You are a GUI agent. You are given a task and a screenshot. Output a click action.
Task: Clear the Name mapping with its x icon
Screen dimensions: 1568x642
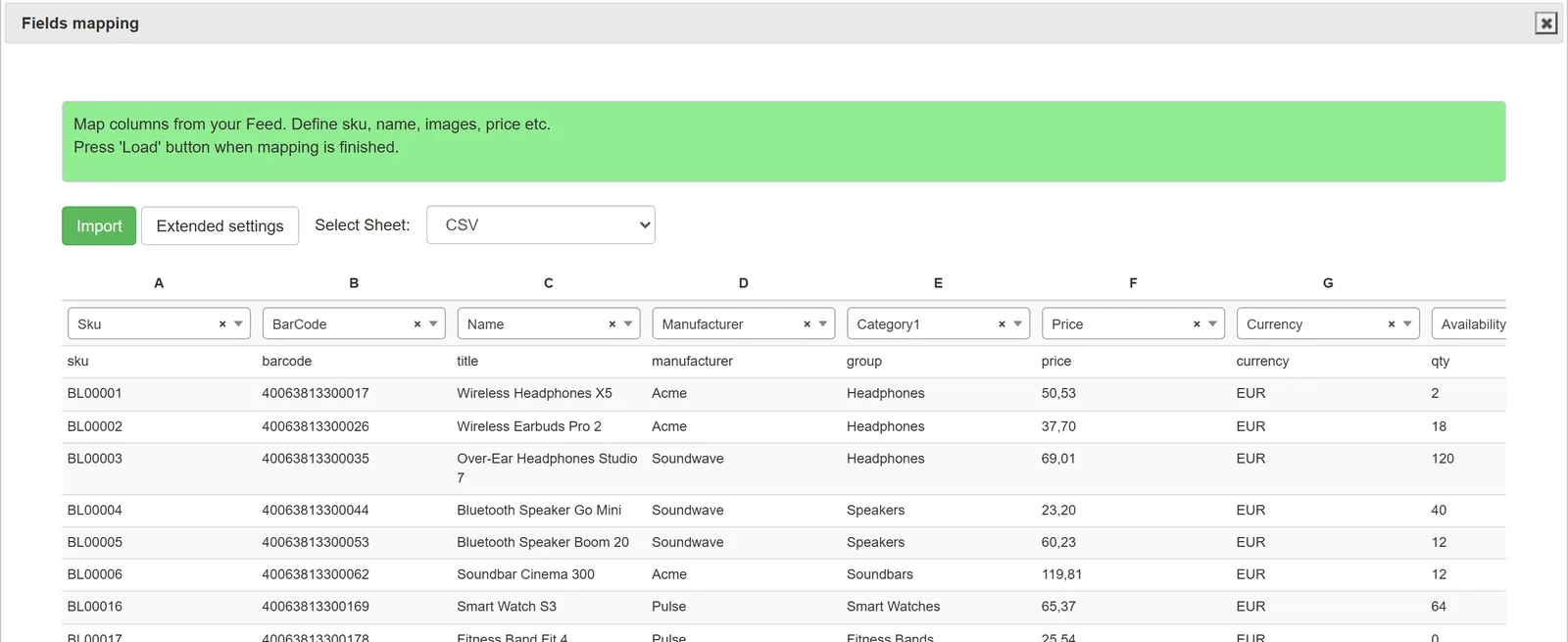(x=612, y=324)
